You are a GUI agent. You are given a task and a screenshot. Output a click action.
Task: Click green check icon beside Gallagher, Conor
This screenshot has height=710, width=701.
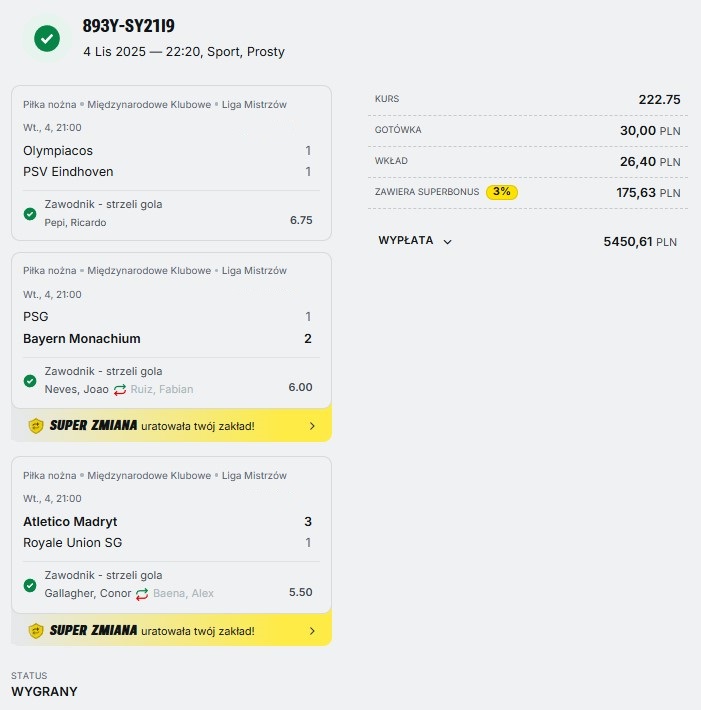coord(30,585)
